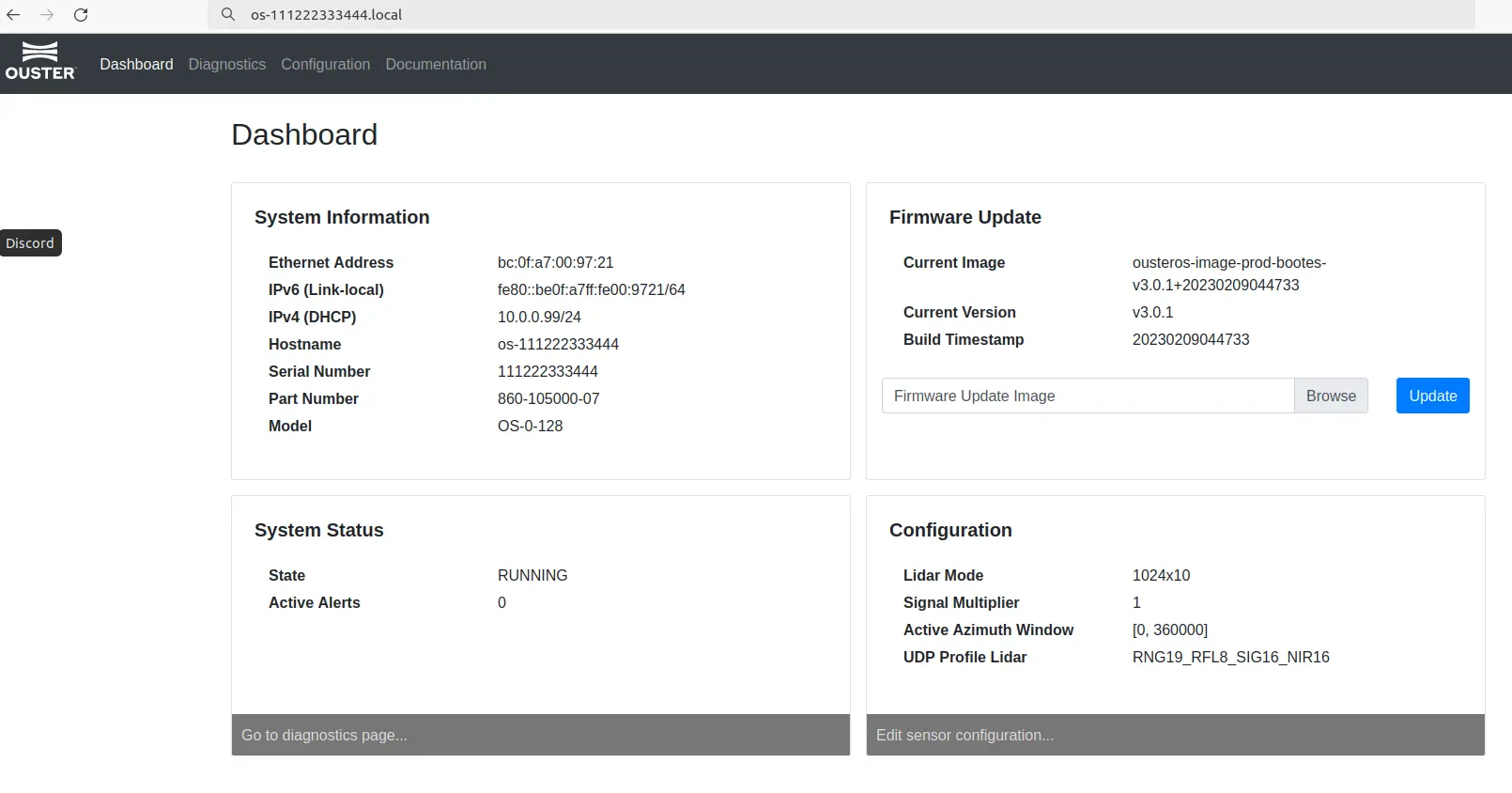This screenshot has width=1512, height=793.
Task: Click the IPv4 address value 10.0.0.99/24
Action: coord(539,317)
